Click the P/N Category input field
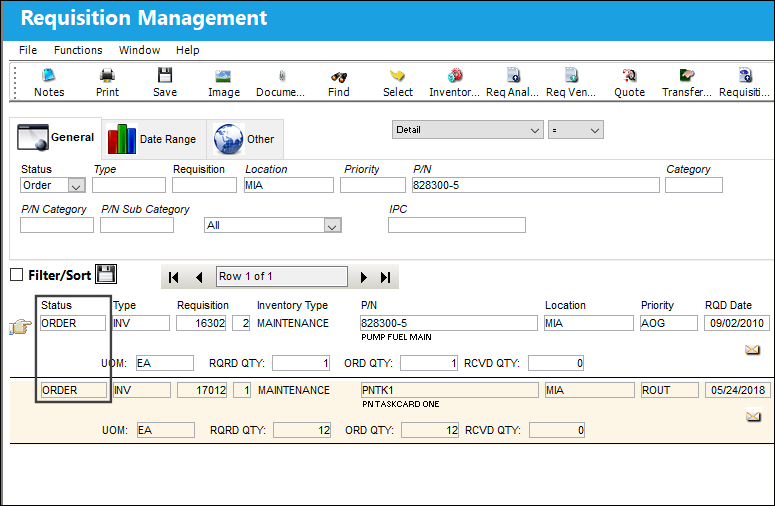775x506 pixels. pos(57,225)
